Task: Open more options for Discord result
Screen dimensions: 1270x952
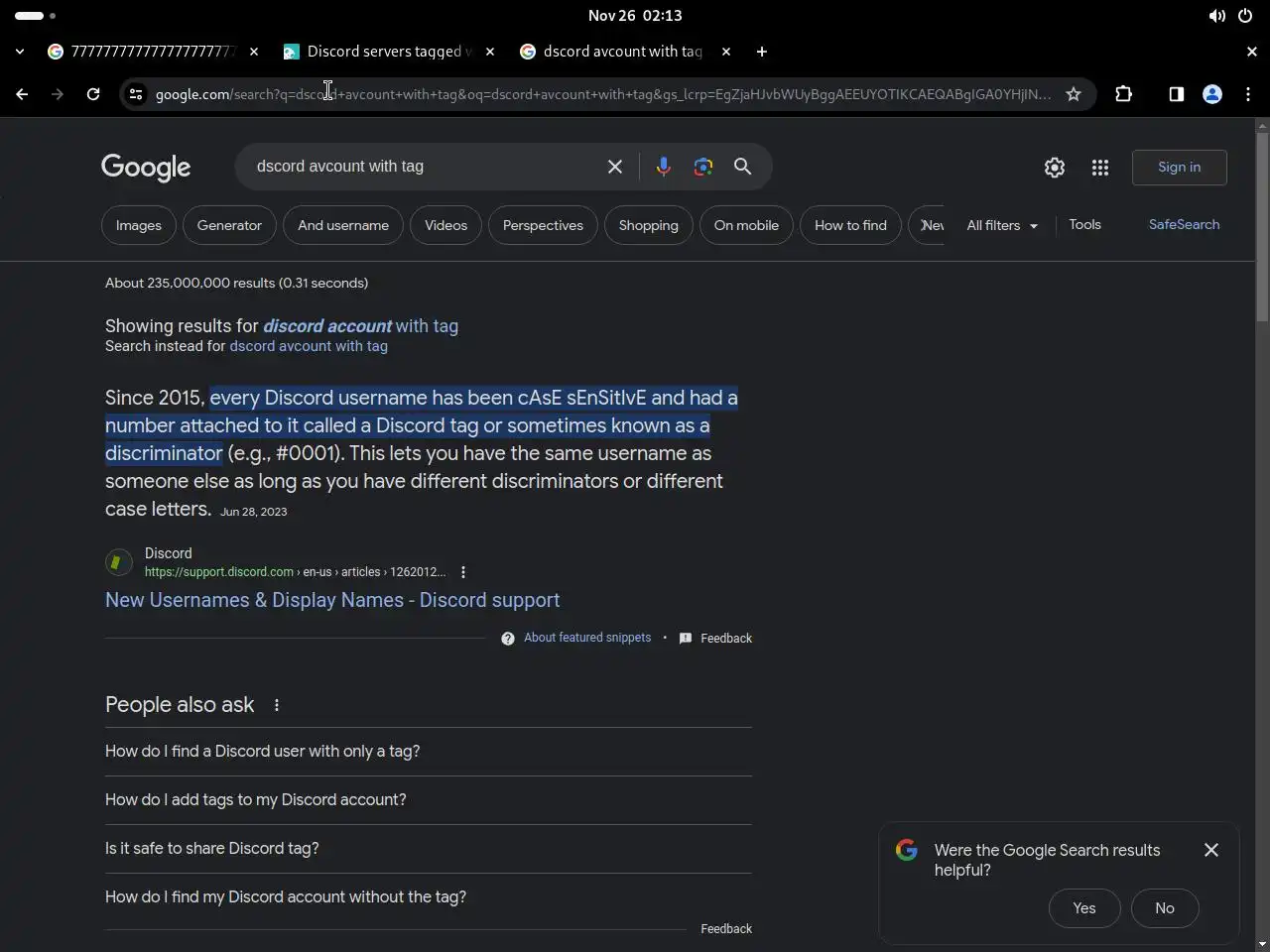Action: (x=463, y=572)
